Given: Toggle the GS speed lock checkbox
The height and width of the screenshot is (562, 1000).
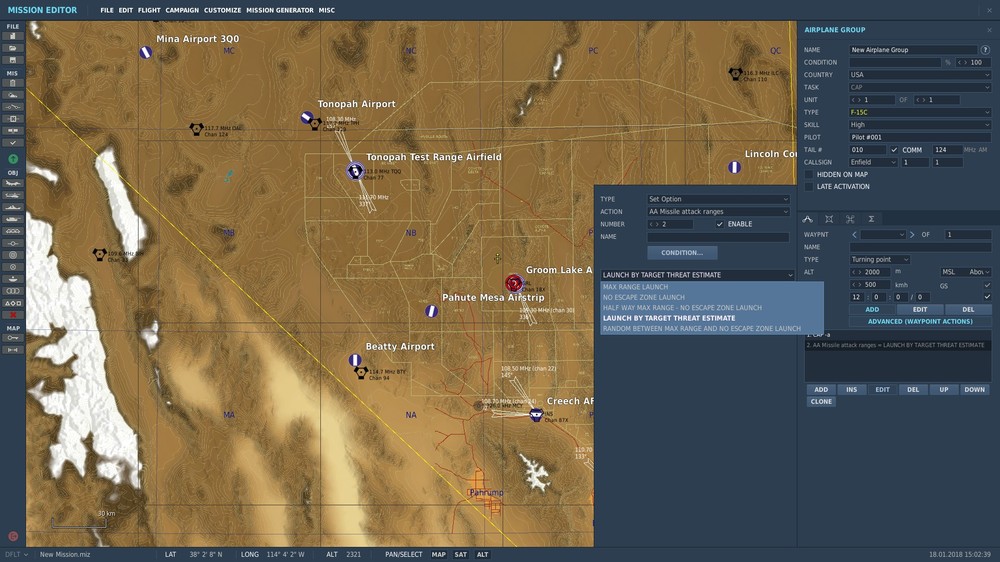Looking at the screenshot, I should tap(987, 285).
